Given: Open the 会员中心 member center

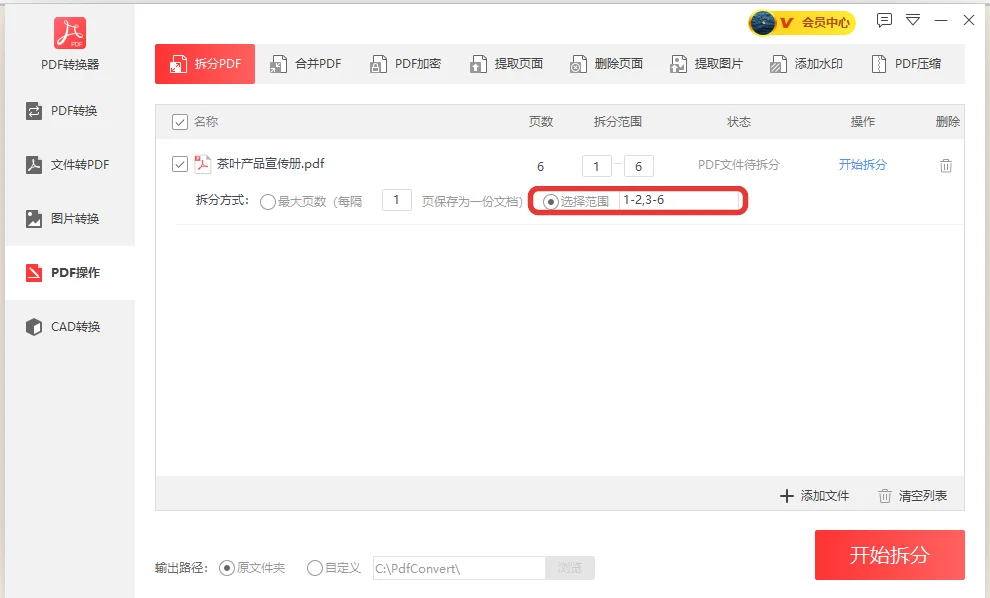Looking at the screenshot, I should [x=802, y=23].
